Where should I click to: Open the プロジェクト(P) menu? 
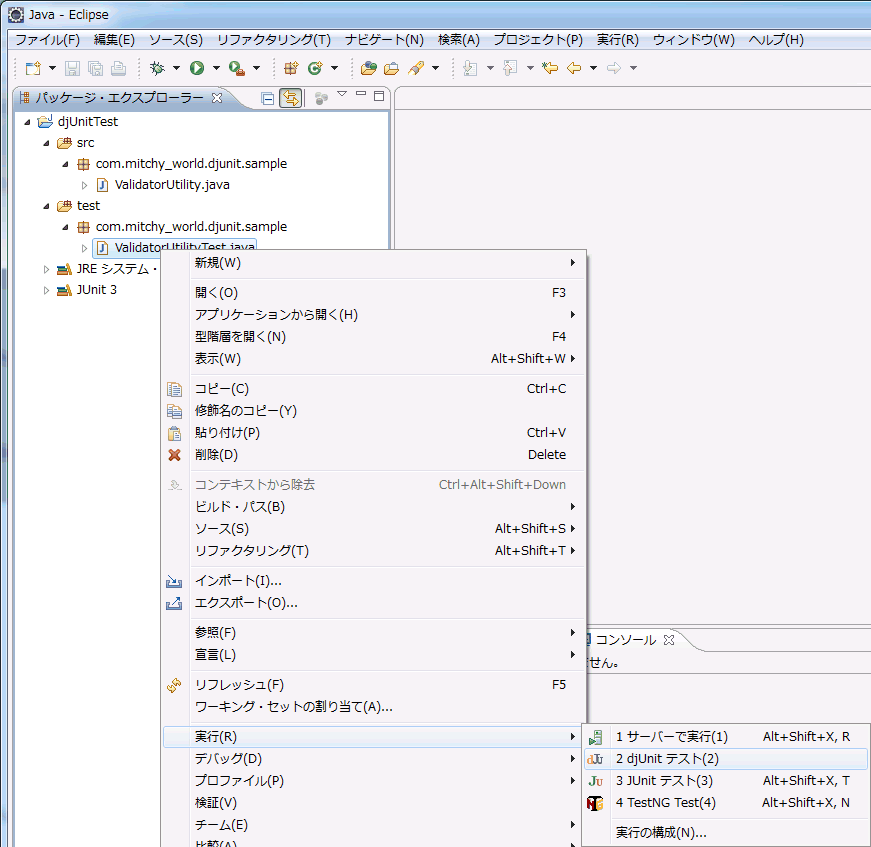538,40
